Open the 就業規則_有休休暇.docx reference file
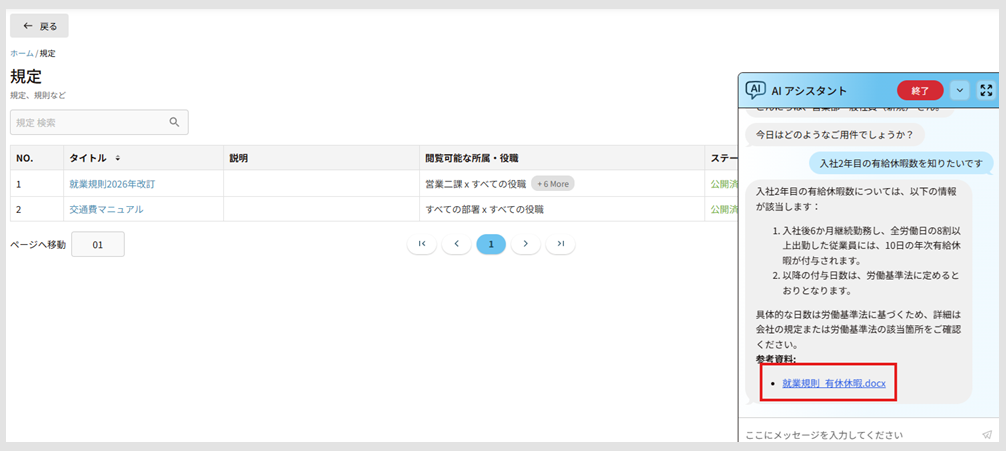The image size is (1006, 451). point(833,383)
